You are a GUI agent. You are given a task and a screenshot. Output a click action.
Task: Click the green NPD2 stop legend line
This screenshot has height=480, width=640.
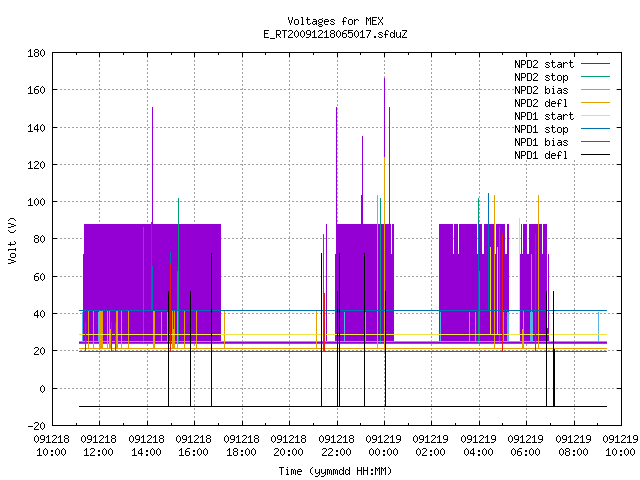(x=595, y=77)
